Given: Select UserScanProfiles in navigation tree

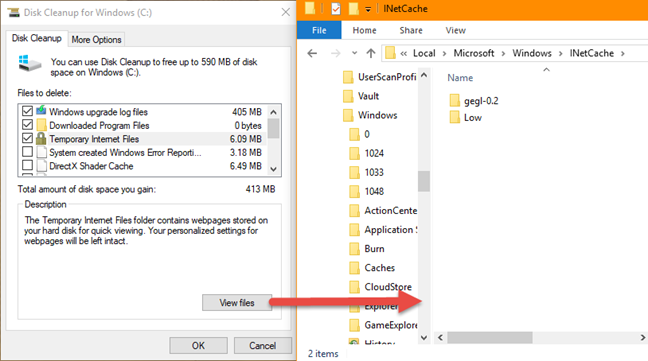Looking at the screenshot, I should (x=379, y=77).
